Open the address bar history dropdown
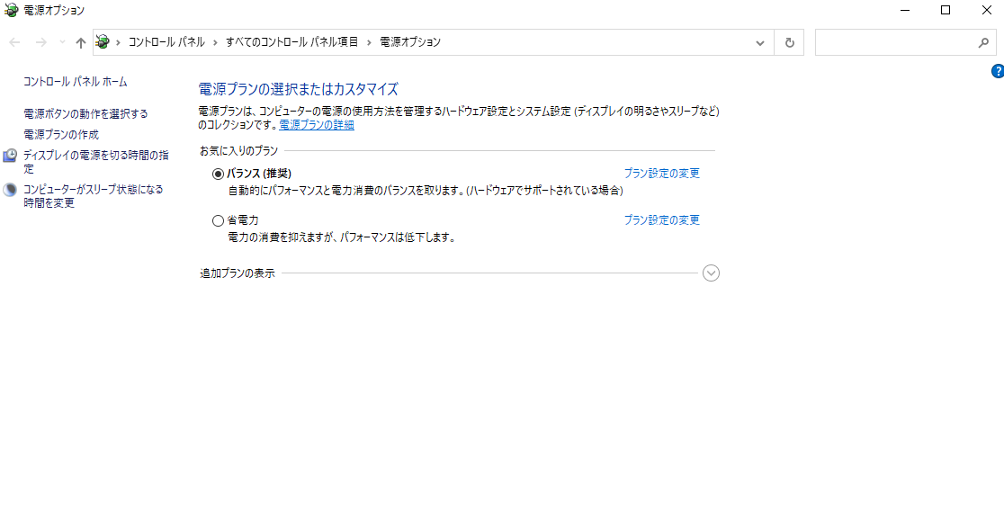This screenshot has height=510, width=1004. point(761,43)
